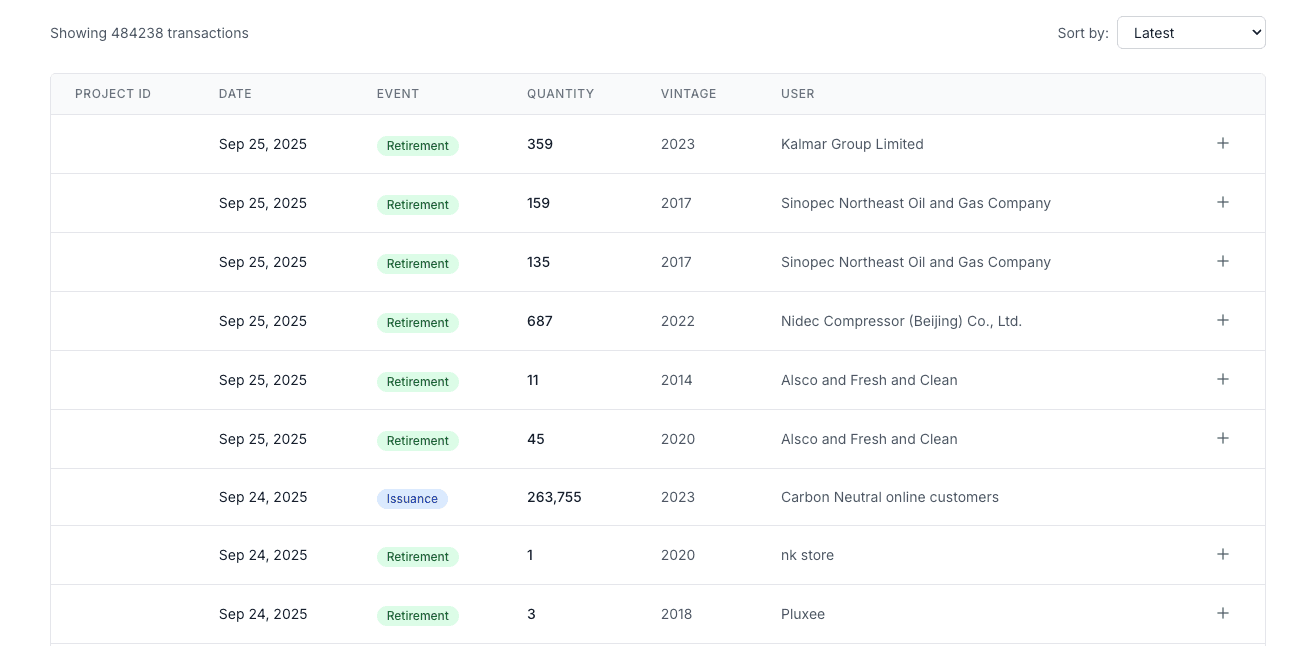
Task: Click the PROJECT ID column header
Action: [113, 93]
